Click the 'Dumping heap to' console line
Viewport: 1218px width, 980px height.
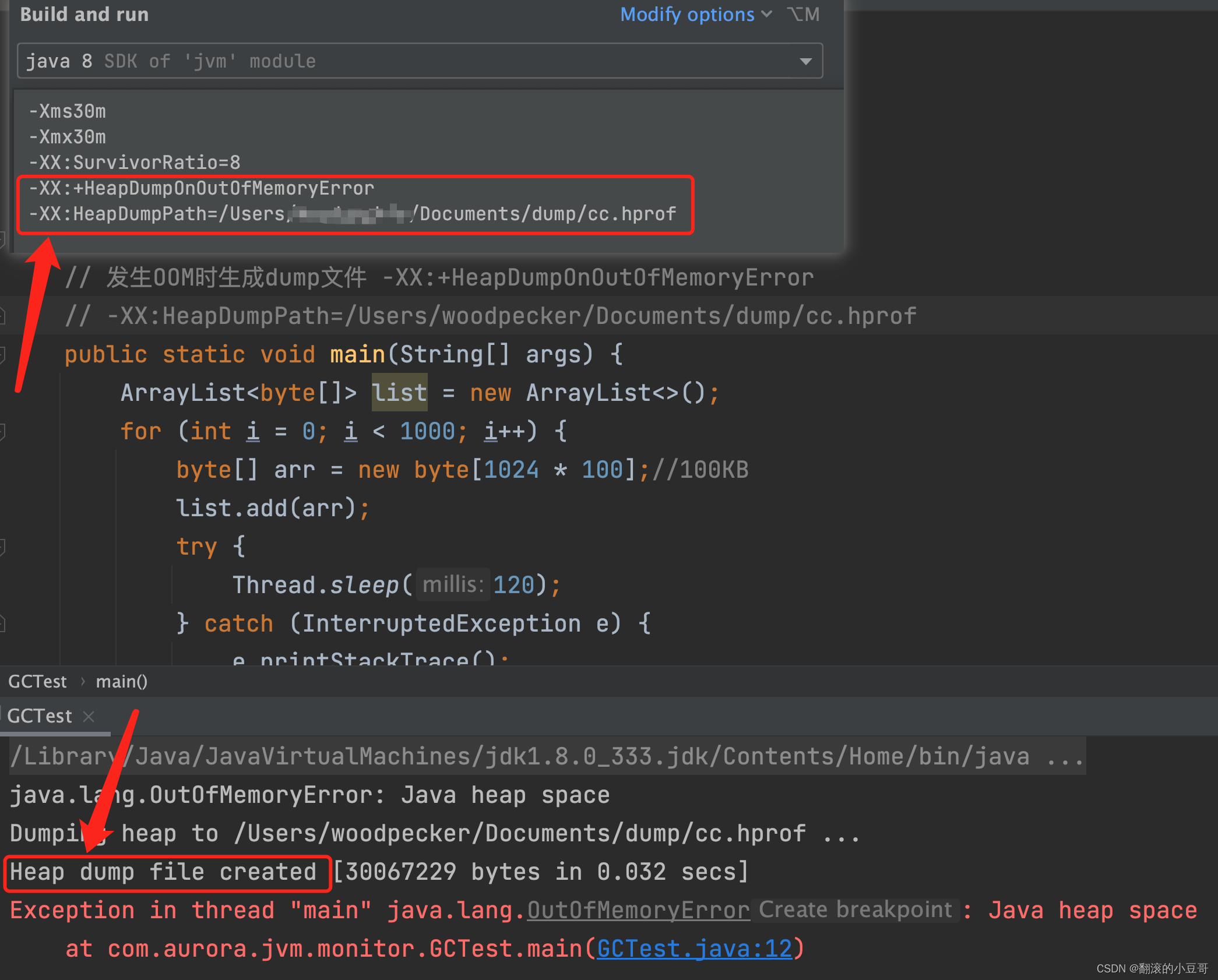(x=435, y=833)
